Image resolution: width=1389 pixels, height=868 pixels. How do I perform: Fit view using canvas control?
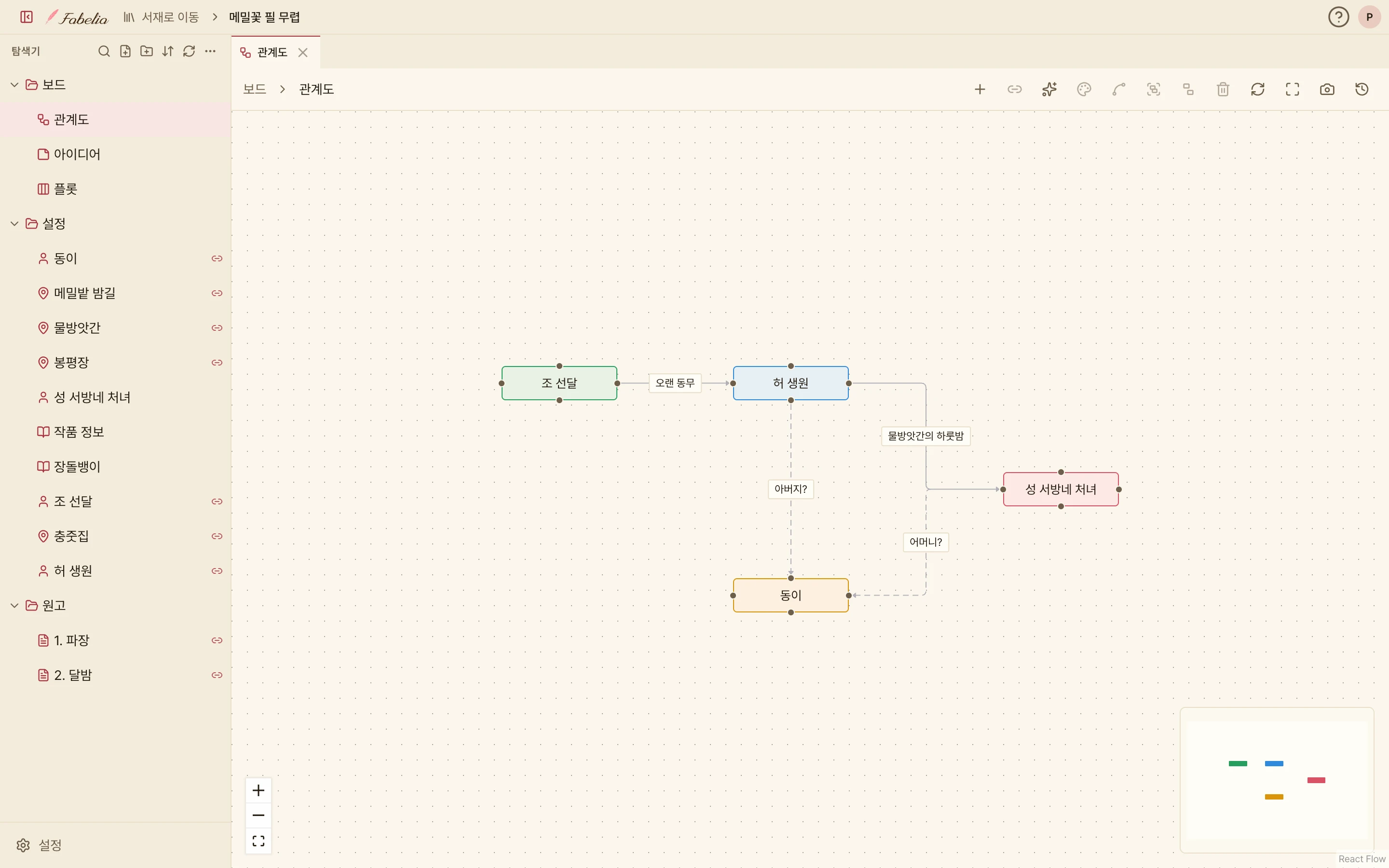[259, 841]
